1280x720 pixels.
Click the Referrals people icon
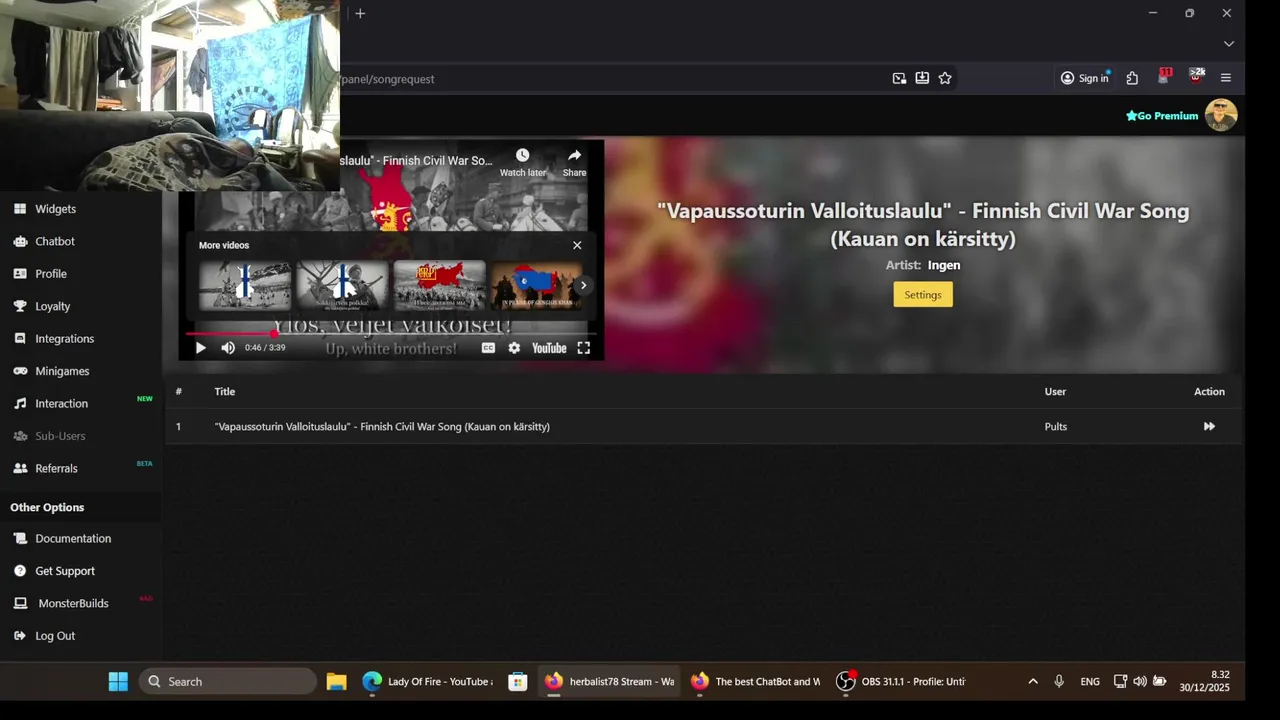point(20,468)
